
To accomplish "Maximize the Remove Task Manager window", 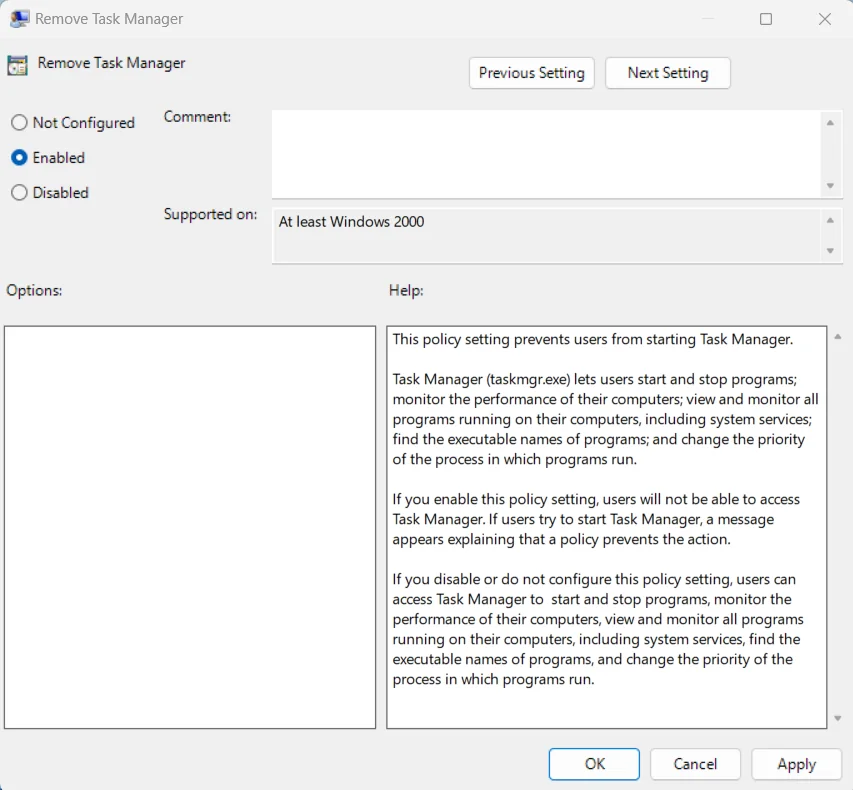I will coord(766,19).
